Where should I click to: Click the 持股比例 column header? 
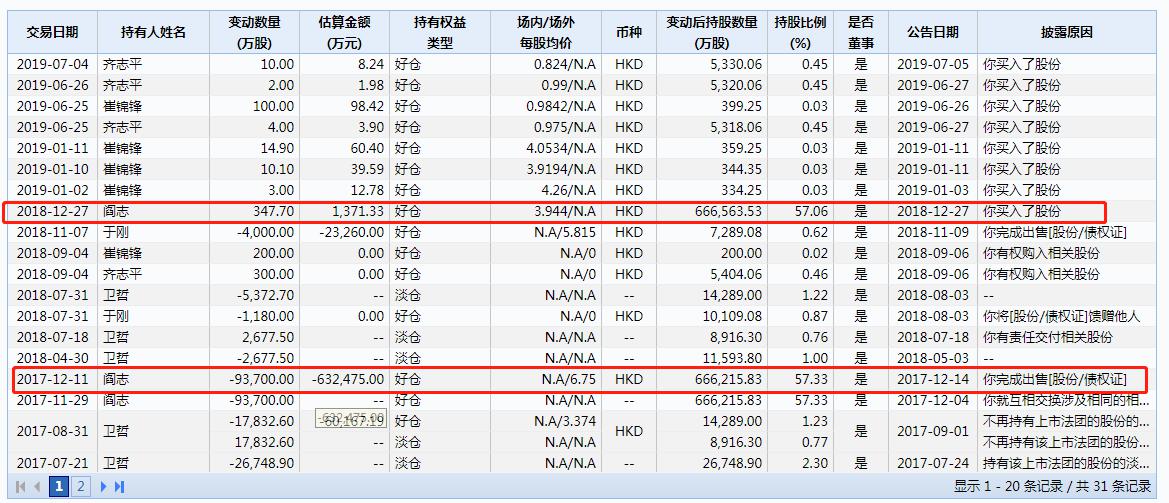point(800,32)
